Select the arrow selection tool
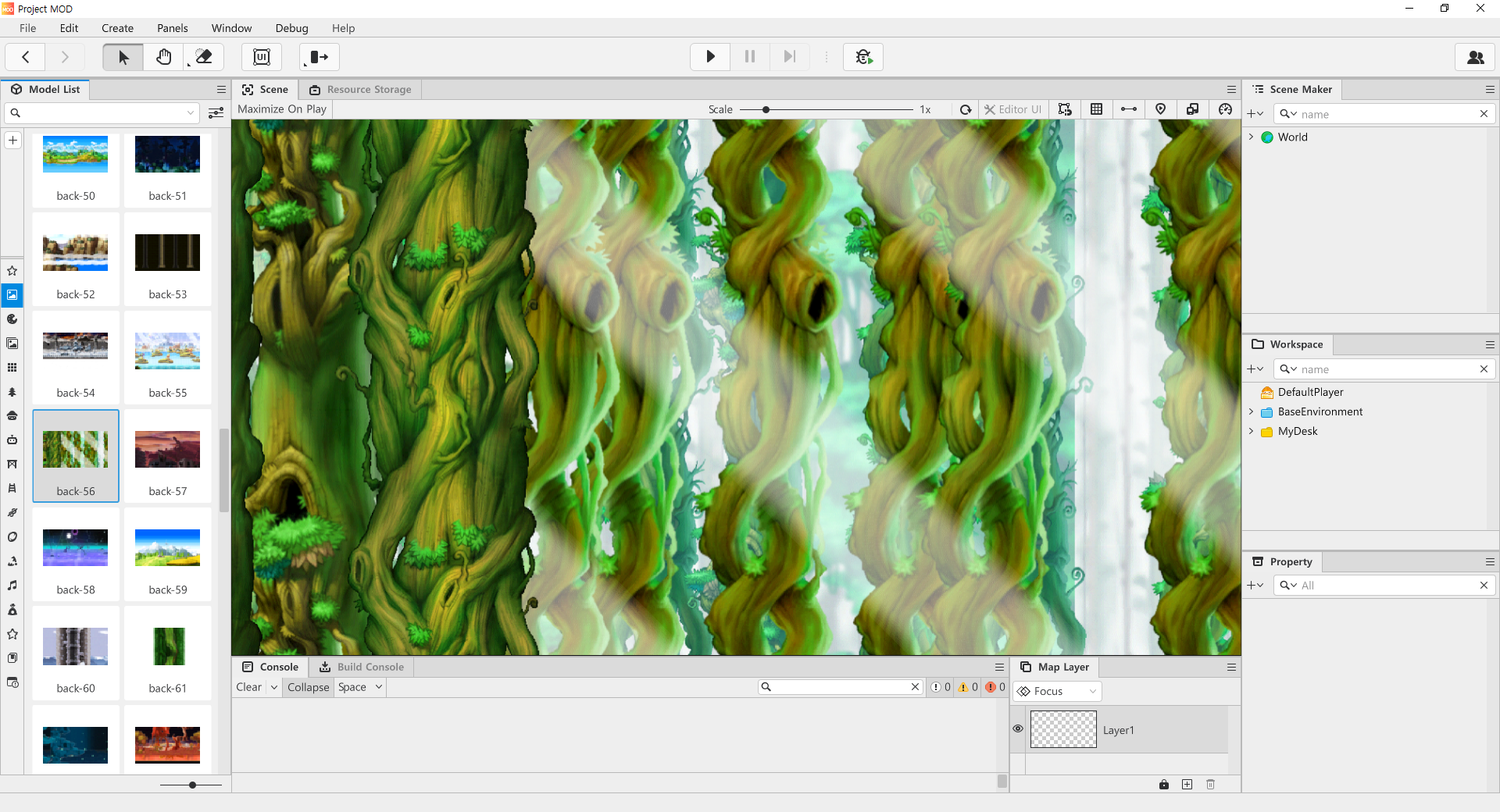 point(123,57)
